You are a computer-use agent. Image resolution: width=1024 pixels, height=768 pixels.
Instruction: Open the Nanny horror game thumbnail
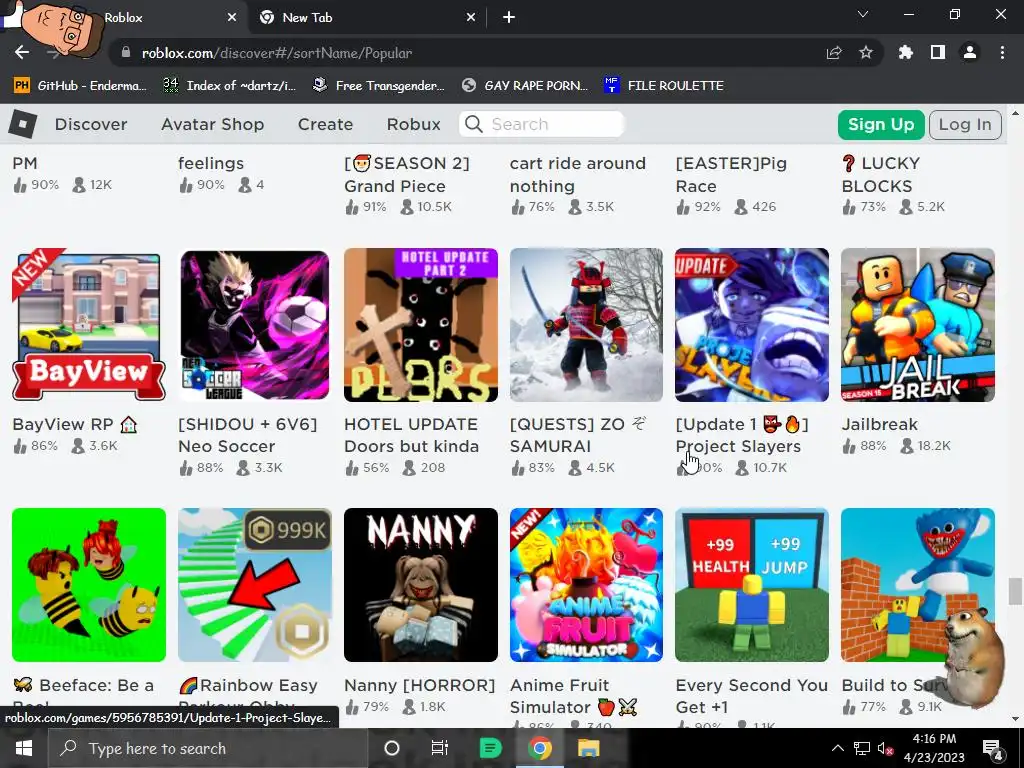pyautogui.click(x=421, y=585)
